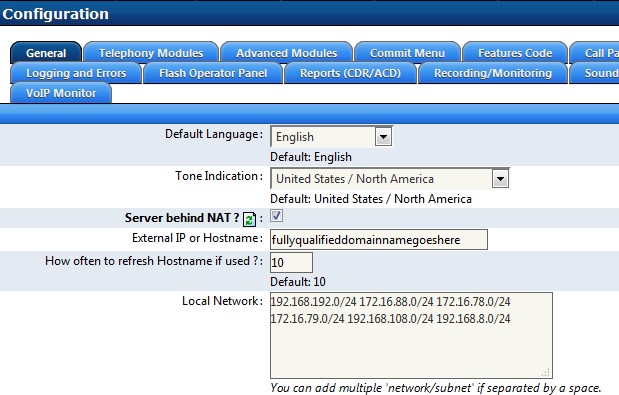Open the Telephony Modules tab
This screenshot has width=619, height=395.
click(x=151, y=53)
